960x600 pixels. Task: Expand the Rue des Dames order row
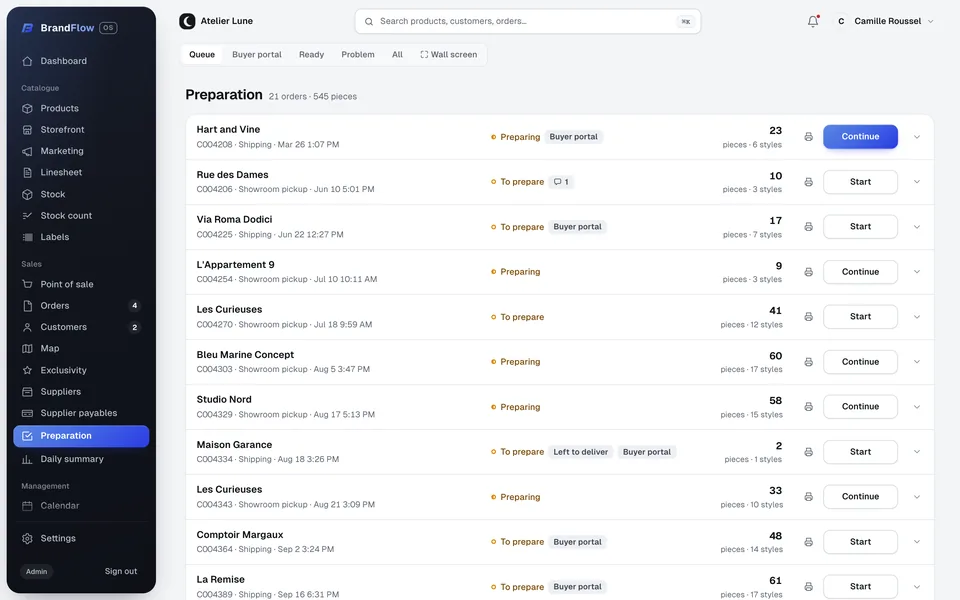coord(917,182)
